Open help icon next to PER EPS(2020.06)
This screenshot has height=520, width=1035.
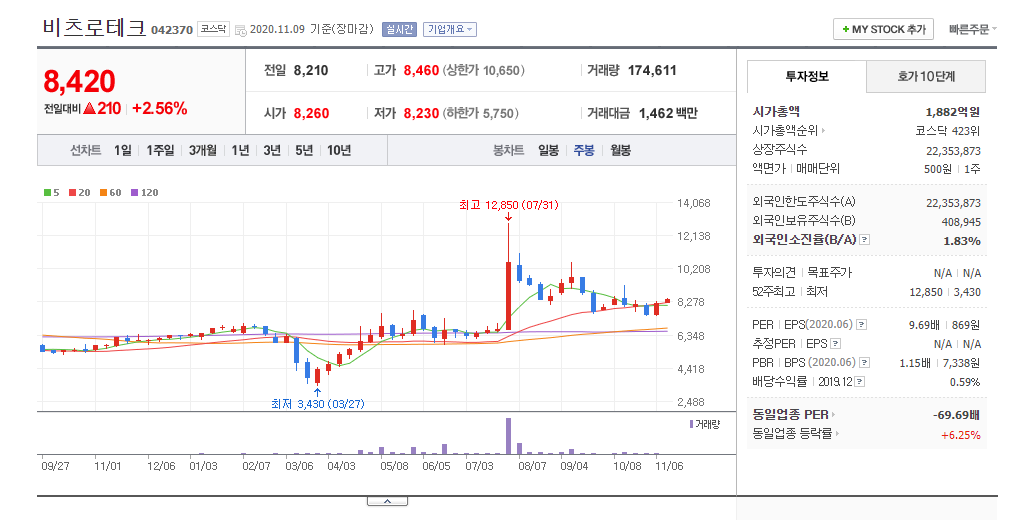[861, 325]
